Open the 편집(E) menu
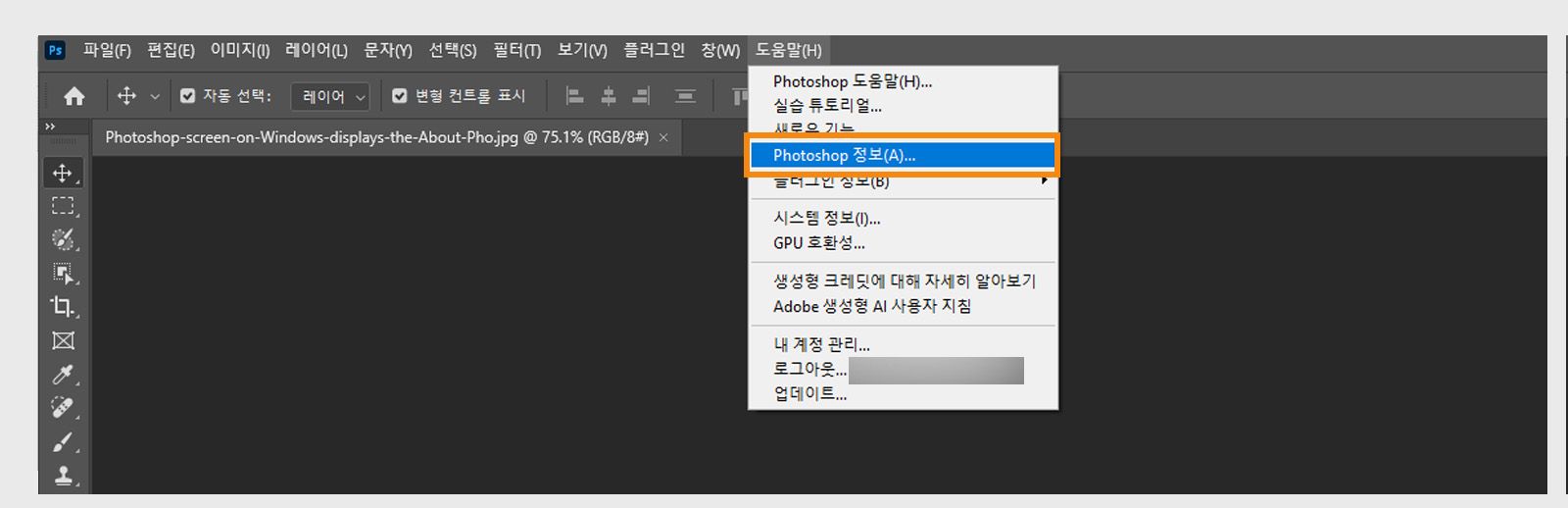The image size is (1568, 508). click(171, 50)
